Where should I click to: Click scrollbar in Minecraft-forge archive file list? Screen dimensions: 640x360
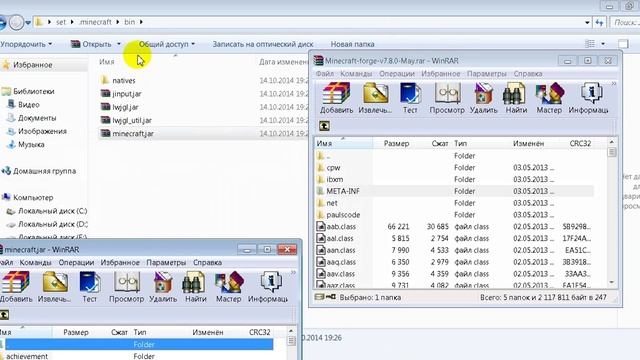click(611, 212)
